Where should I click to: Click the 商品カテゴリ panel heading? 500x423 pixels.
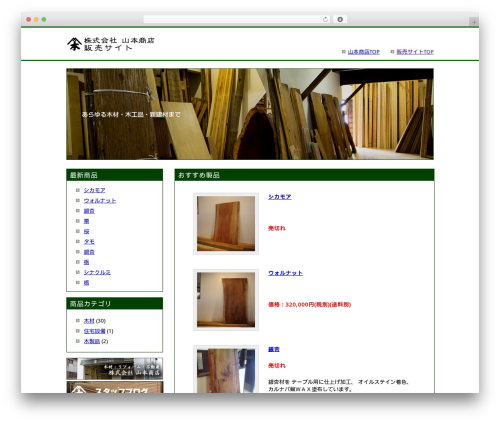point(115,304)
